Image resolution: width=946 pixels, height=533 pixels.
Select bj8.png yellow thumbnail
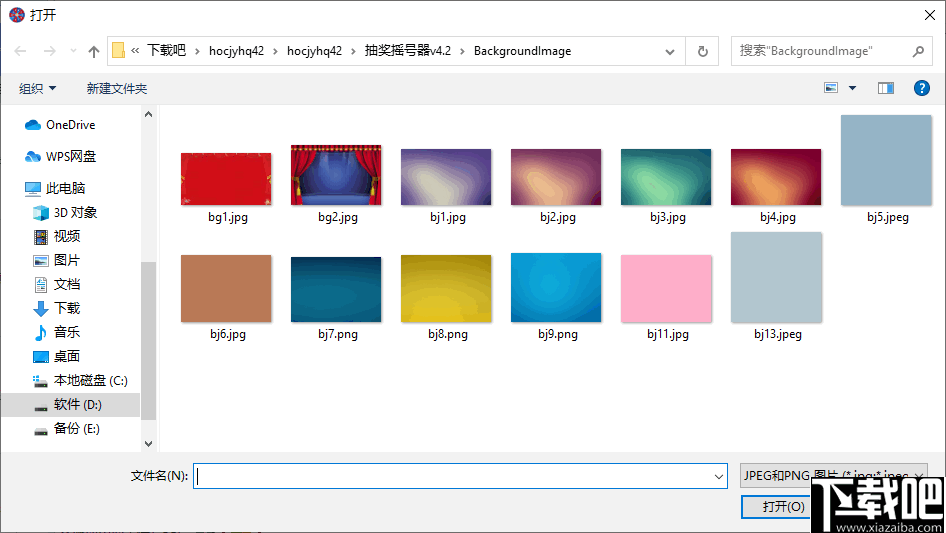(446, 289)
